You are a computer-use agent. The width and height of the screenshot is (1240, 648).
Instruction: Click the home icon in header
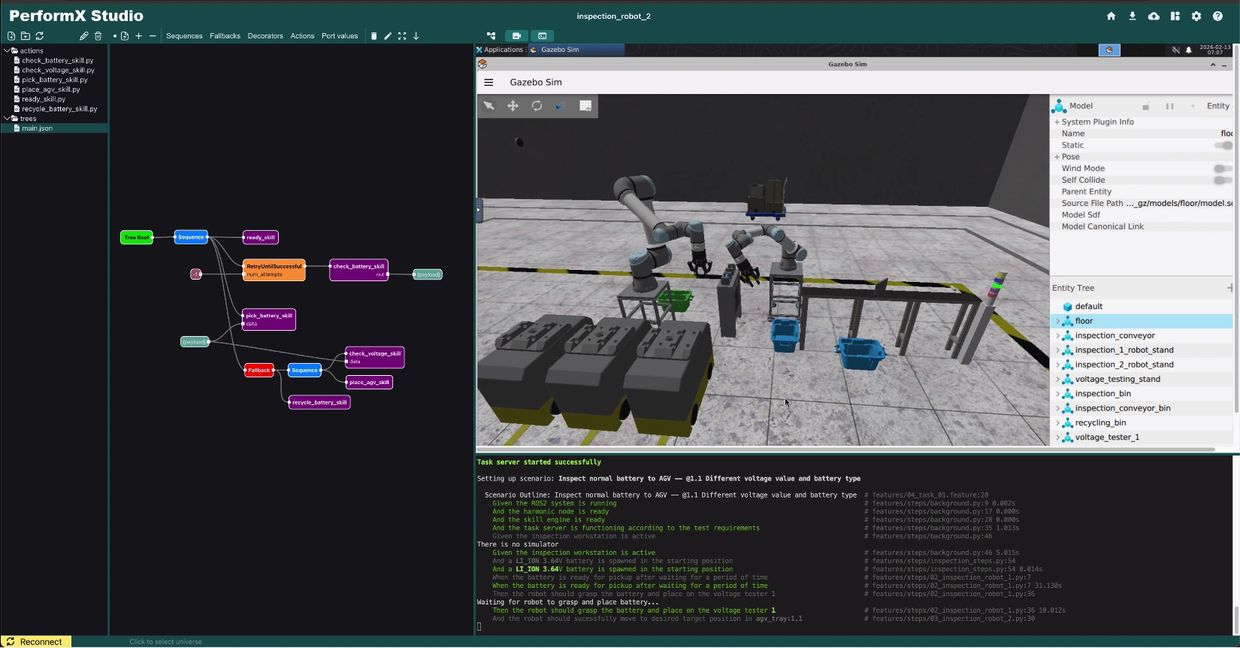(1111, 16)
